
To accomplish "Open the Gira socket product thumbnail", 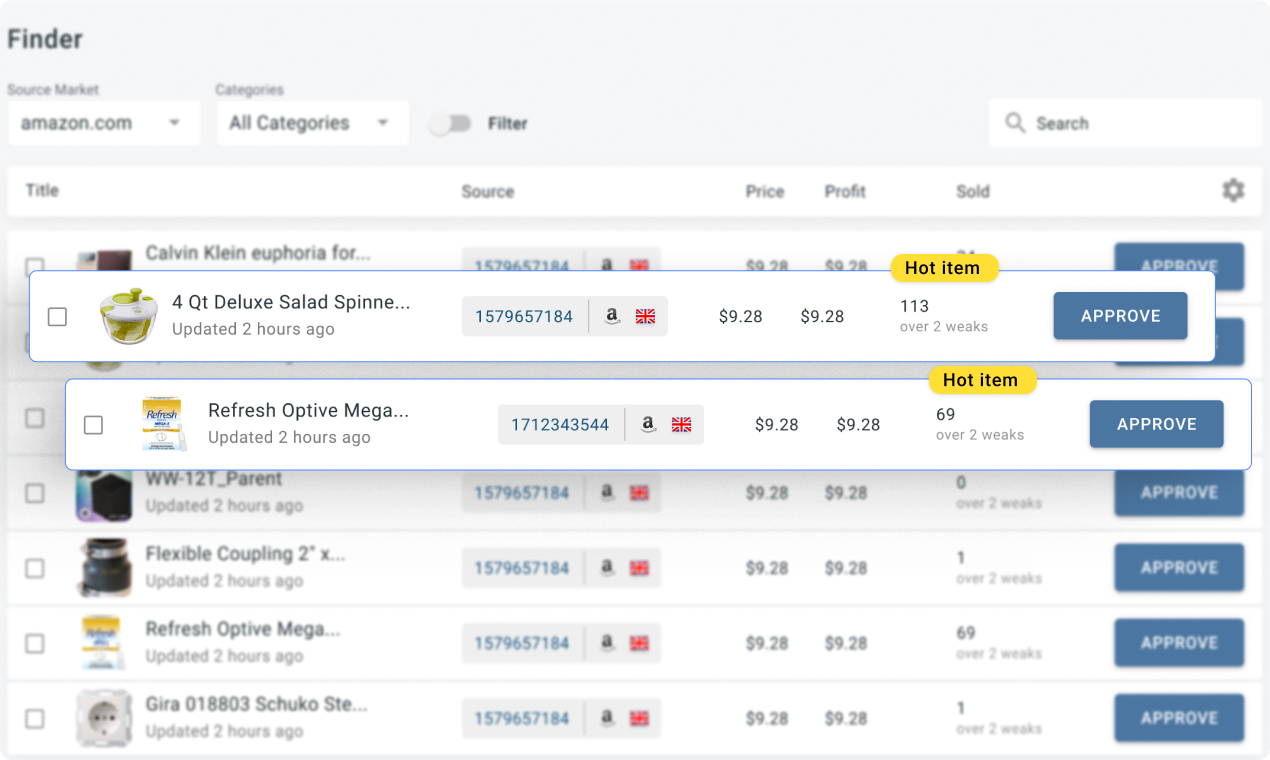I will click(x=104, y=718).
